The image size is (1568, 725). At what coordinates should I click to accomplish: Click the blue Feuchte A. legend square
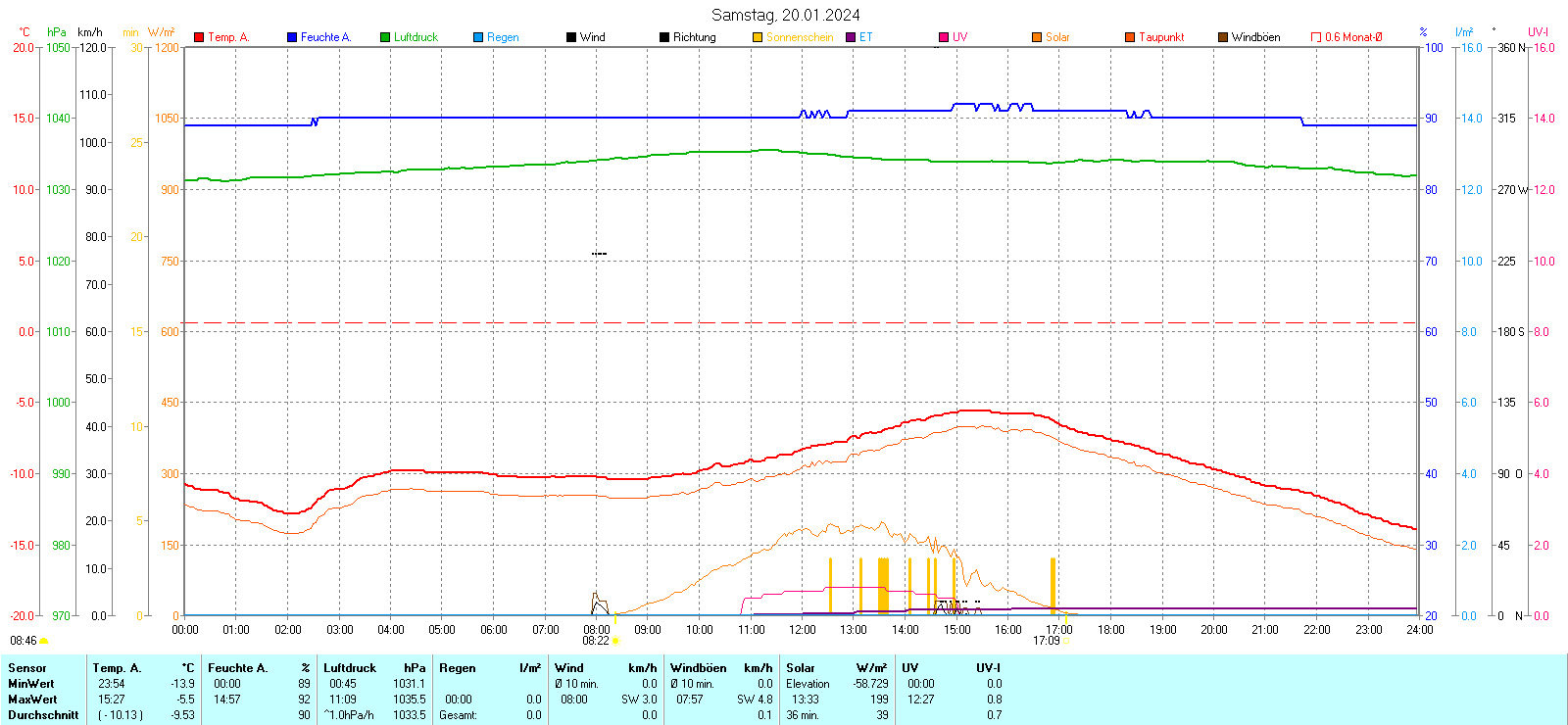292,37
